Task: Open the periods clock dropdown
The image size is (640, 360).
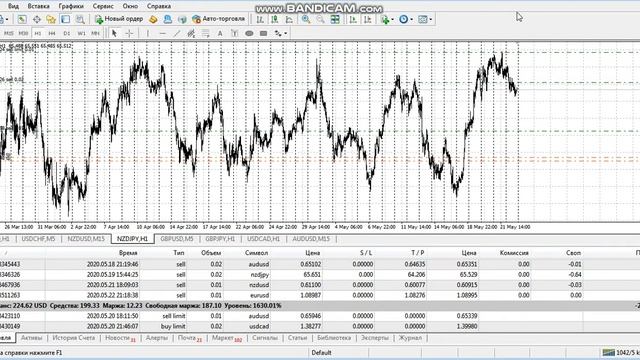Action: pos(406,19)
